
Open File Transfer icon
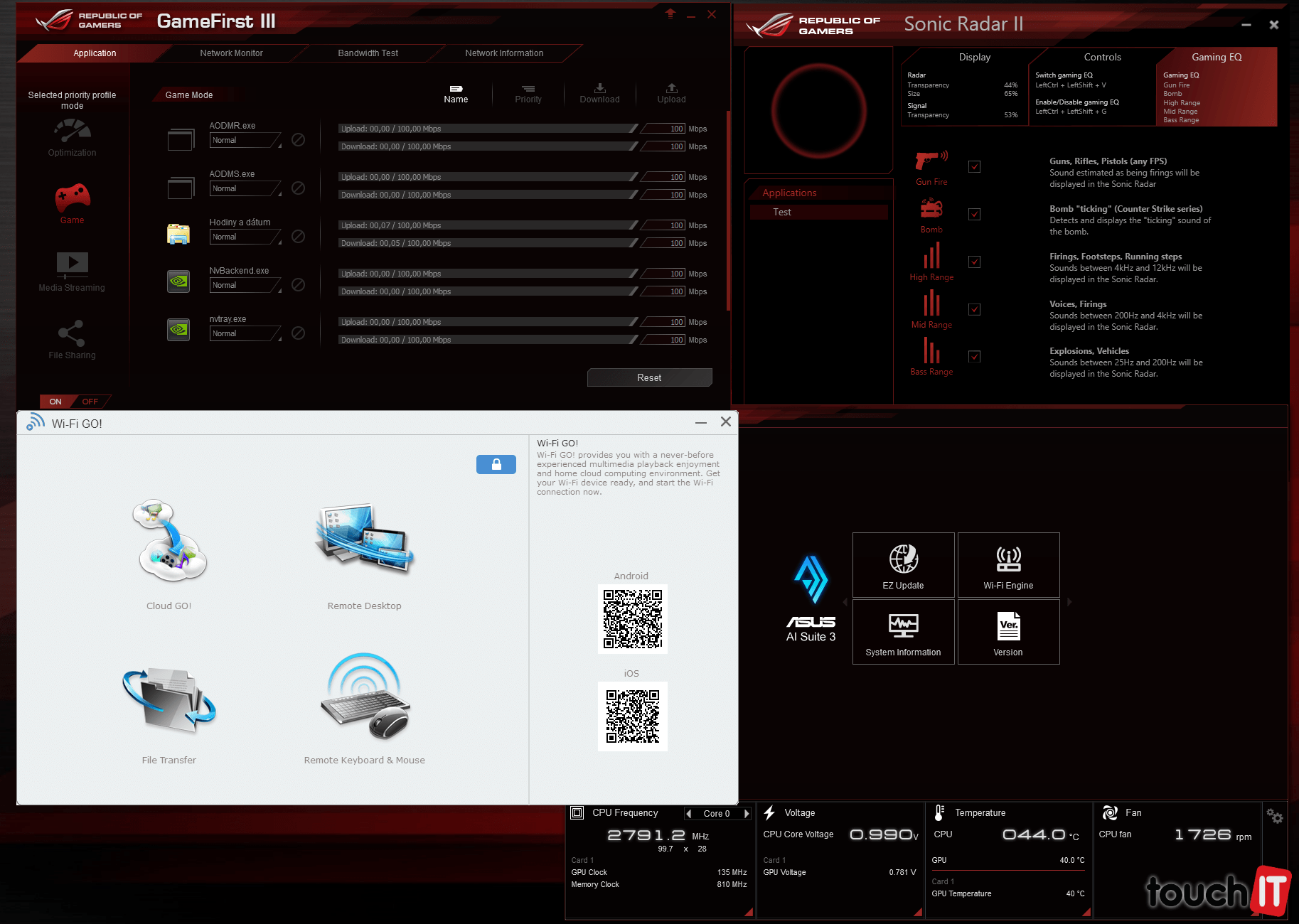point(169,700)
